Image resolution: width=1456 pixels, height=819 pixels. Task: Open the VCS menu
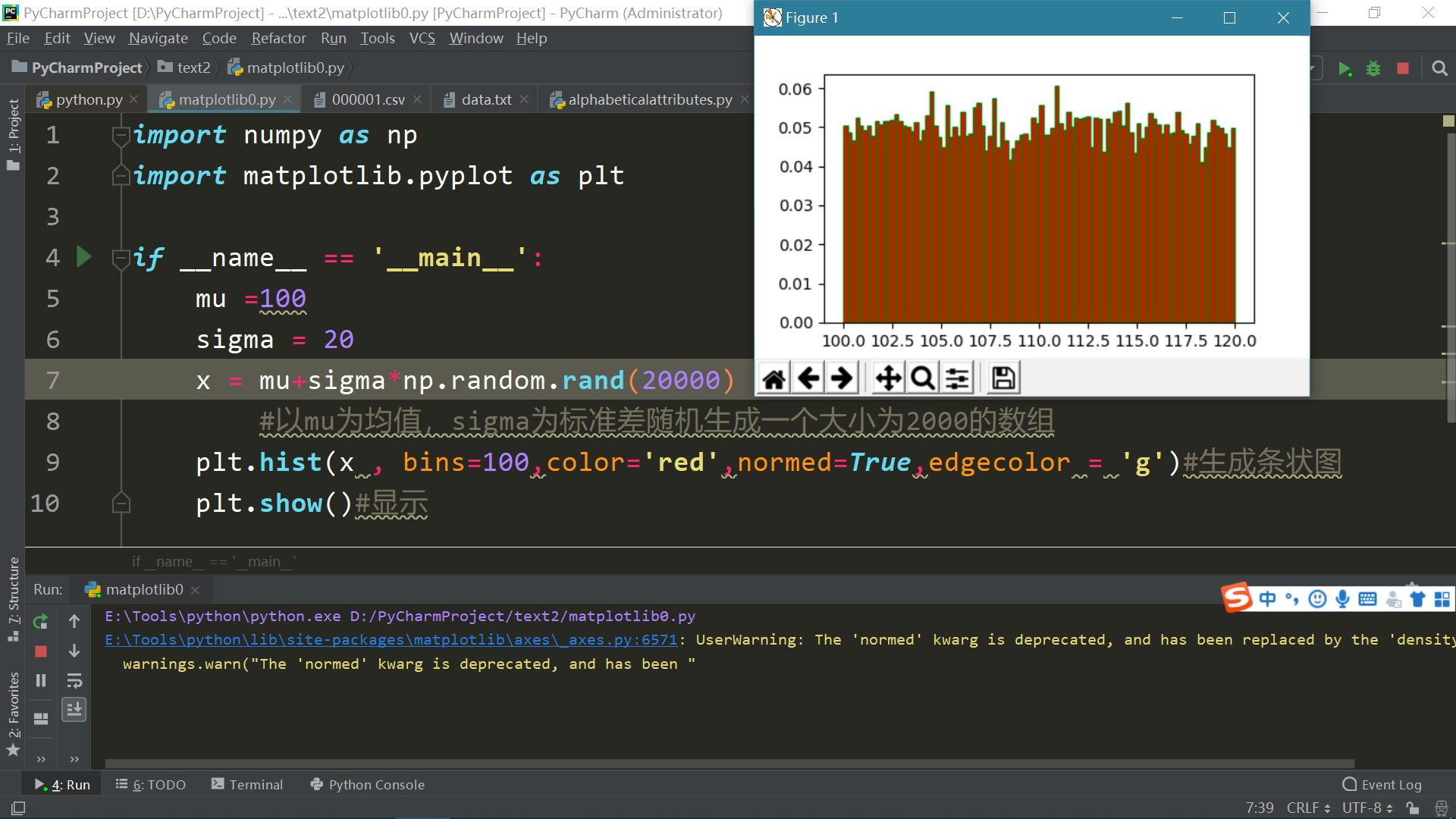(x=422, y=38)
